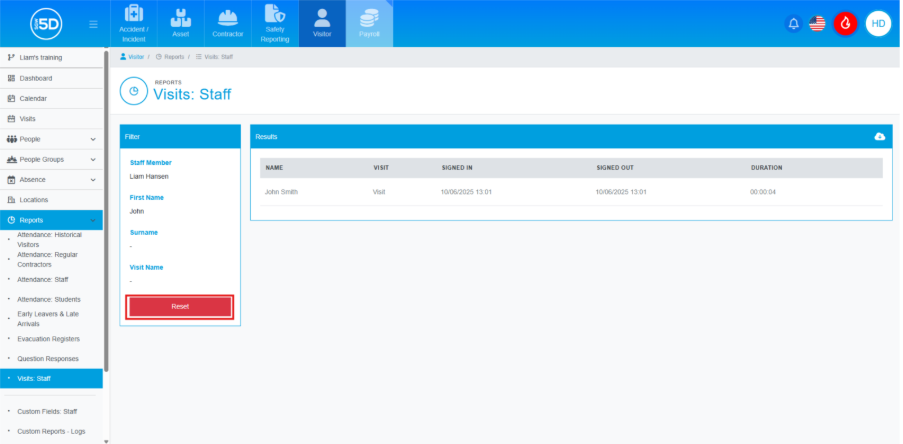Open the HD user profile avatar
The height and width of the screenshot is (444, 903).
click(x=878, y=24)
